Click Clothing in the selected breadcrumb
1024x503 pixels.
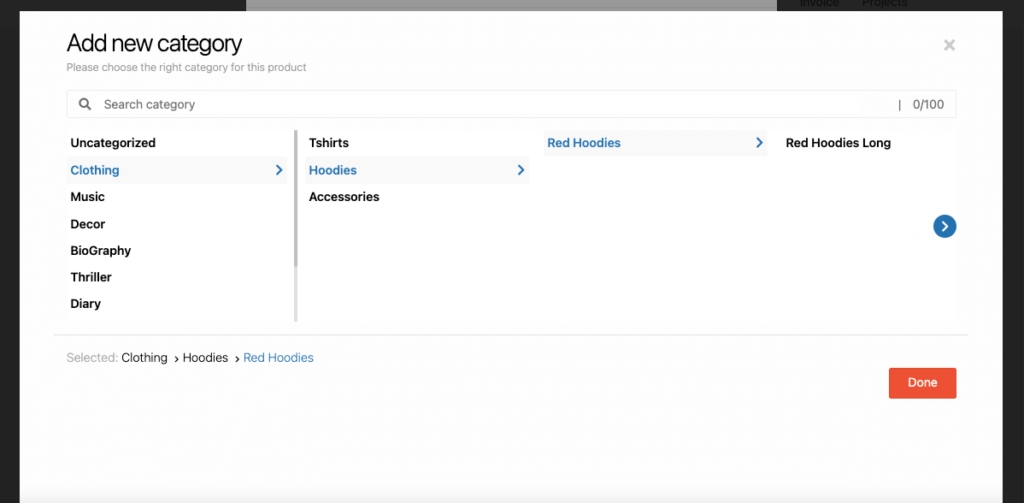[x=144, y=357]
